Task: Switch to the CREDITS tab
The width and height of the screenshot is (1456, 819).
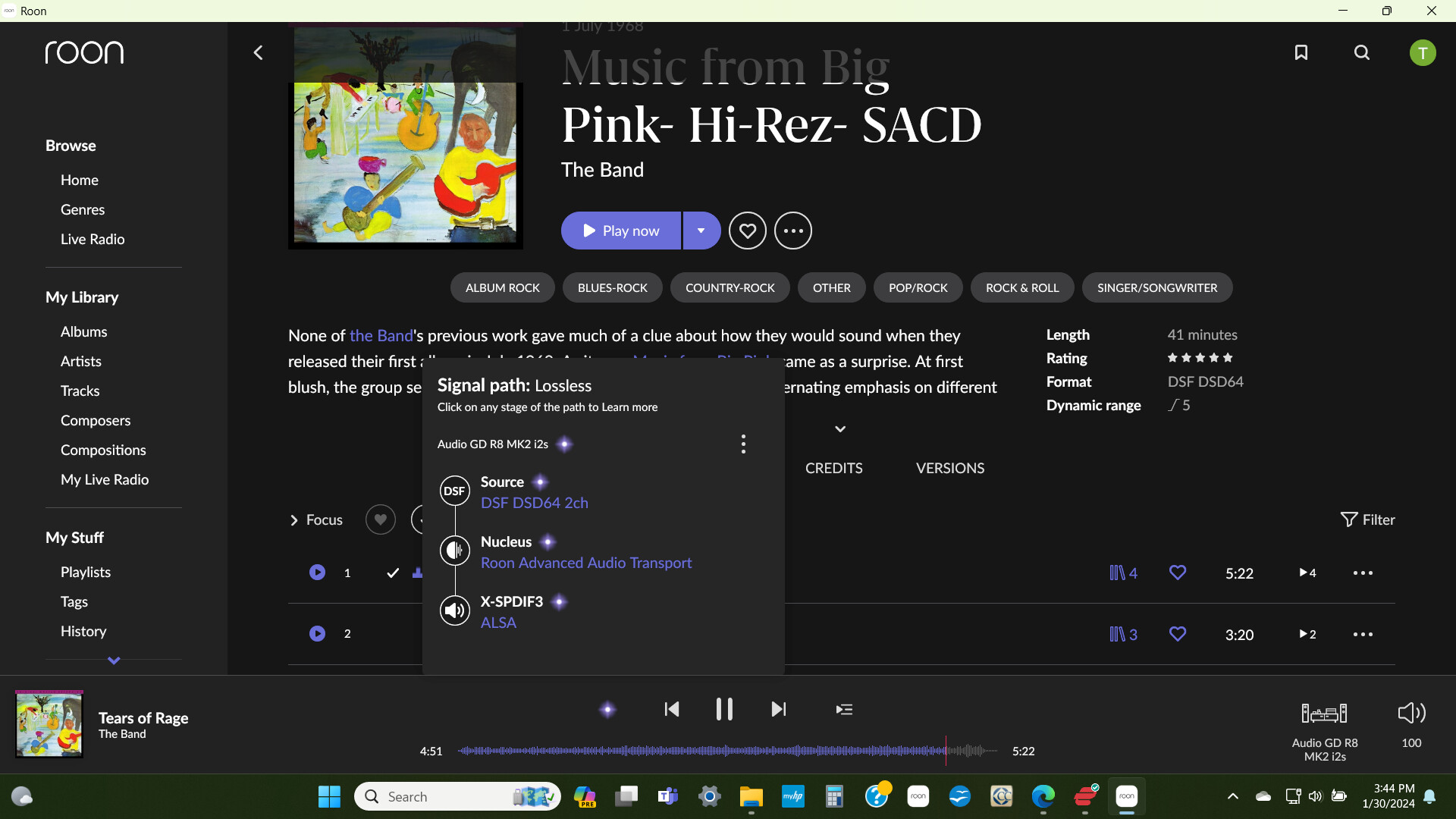Action: click(833, 468)
